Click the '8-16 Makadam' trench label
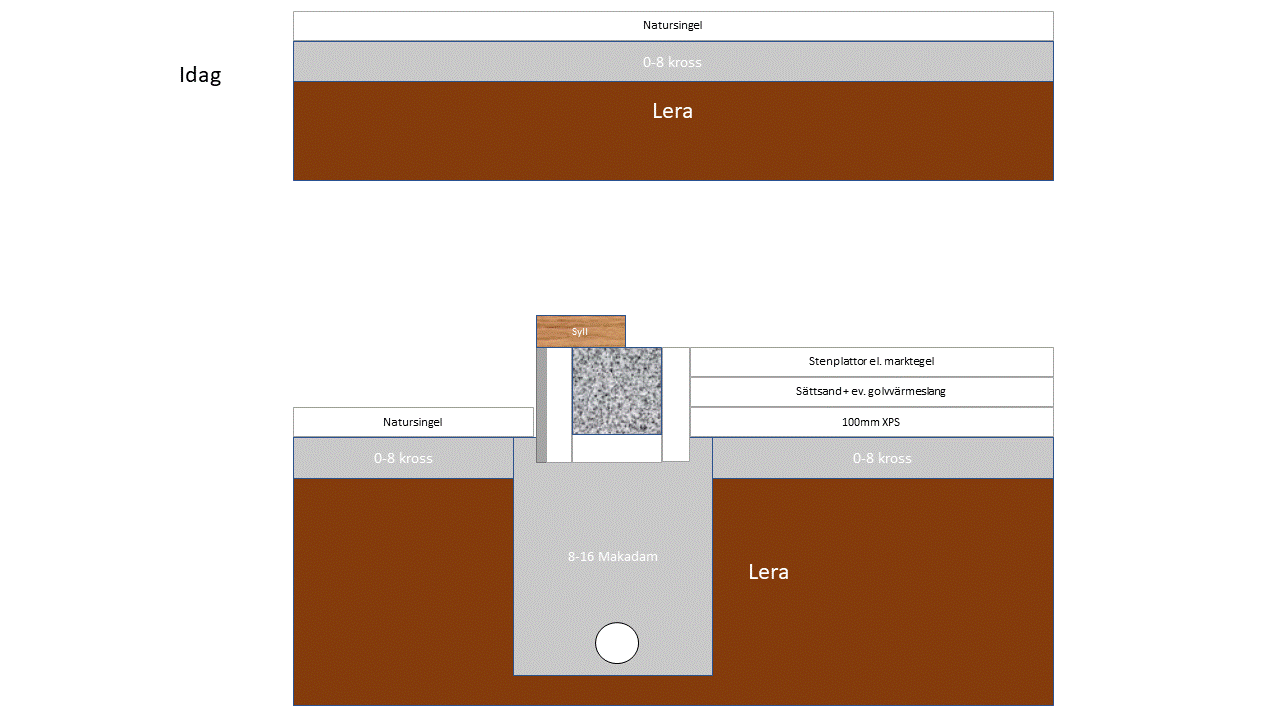Viewport: 1280px width, 720px height. click(x=613, y=556)
